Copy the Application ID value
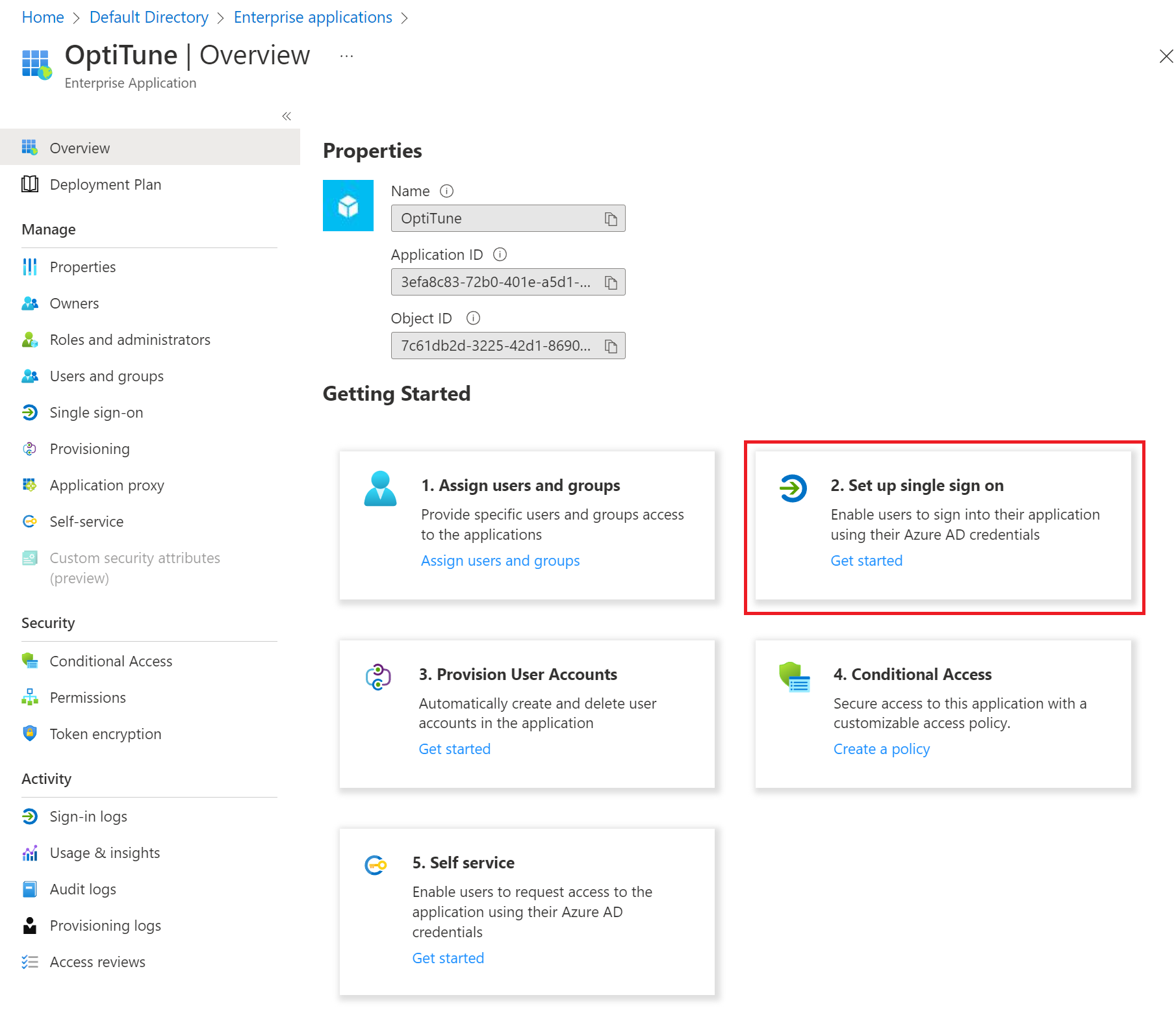Image resolution: width=1176 pixels, height=1021 pixels. (611, 283)
